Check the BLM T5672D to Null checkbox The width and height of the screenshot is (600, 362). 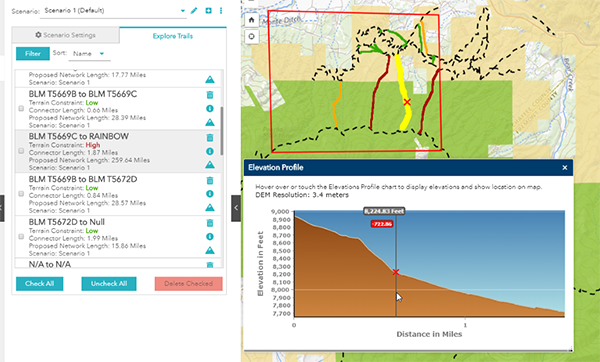(21, 236)
